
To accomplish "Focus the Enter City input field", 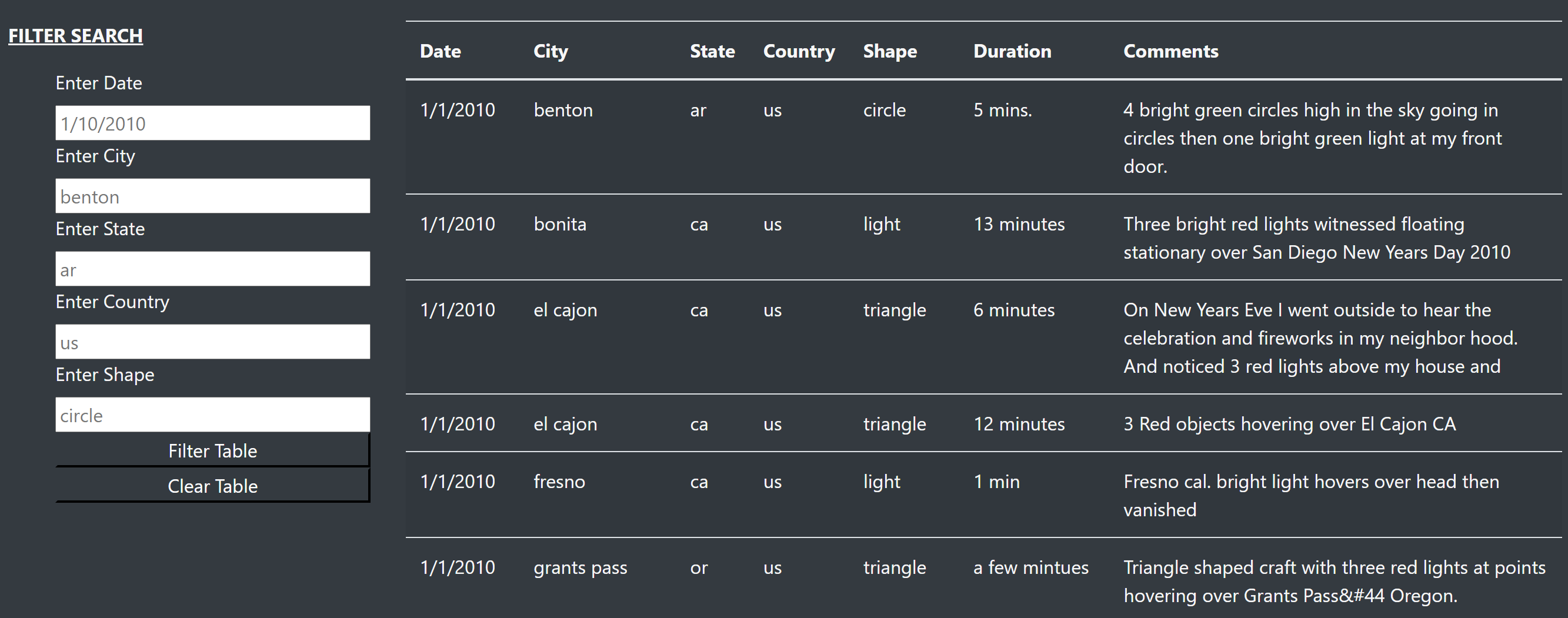I will point(212,196).
